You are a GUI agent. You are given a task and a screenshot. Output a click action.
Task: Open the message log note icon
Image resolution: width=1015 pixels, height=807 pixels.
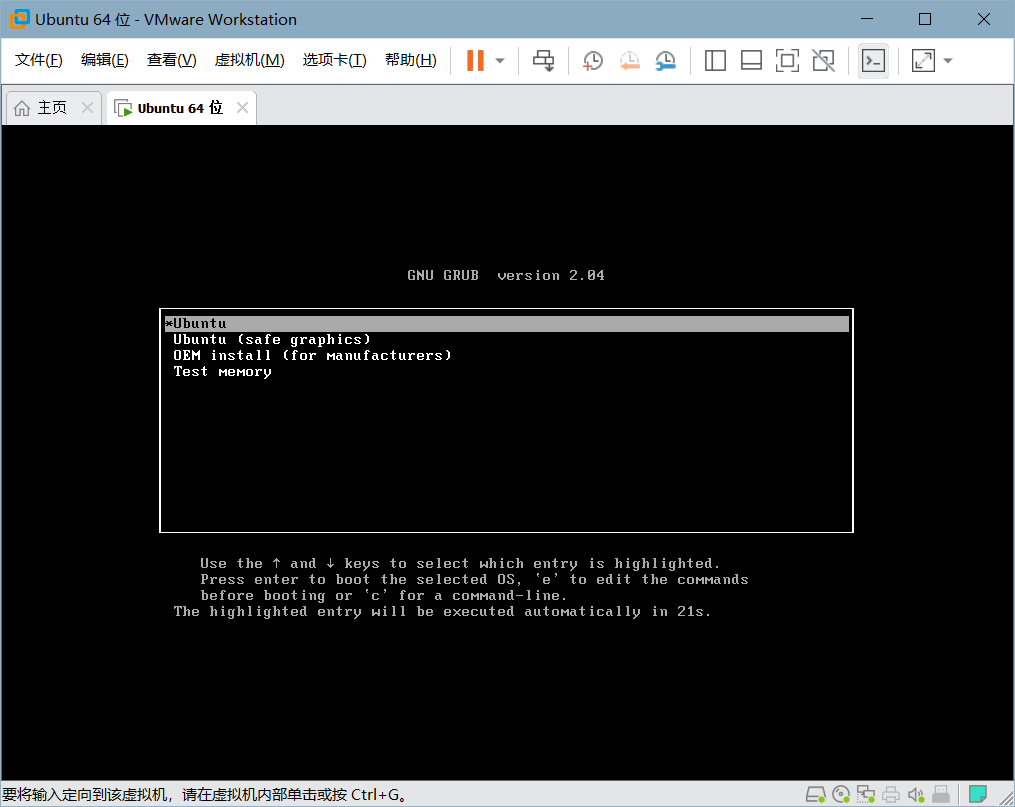977,794
